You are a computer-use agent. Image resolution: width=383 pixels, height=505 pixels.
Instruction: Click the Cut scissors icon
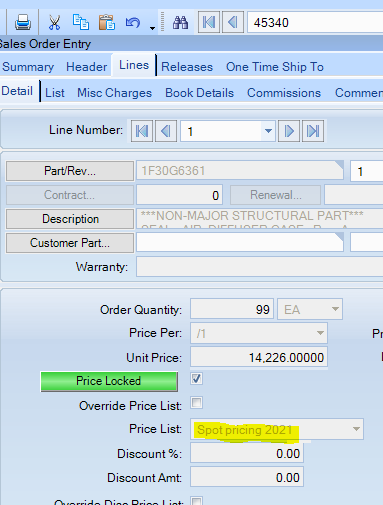click(x=54, y=22)
